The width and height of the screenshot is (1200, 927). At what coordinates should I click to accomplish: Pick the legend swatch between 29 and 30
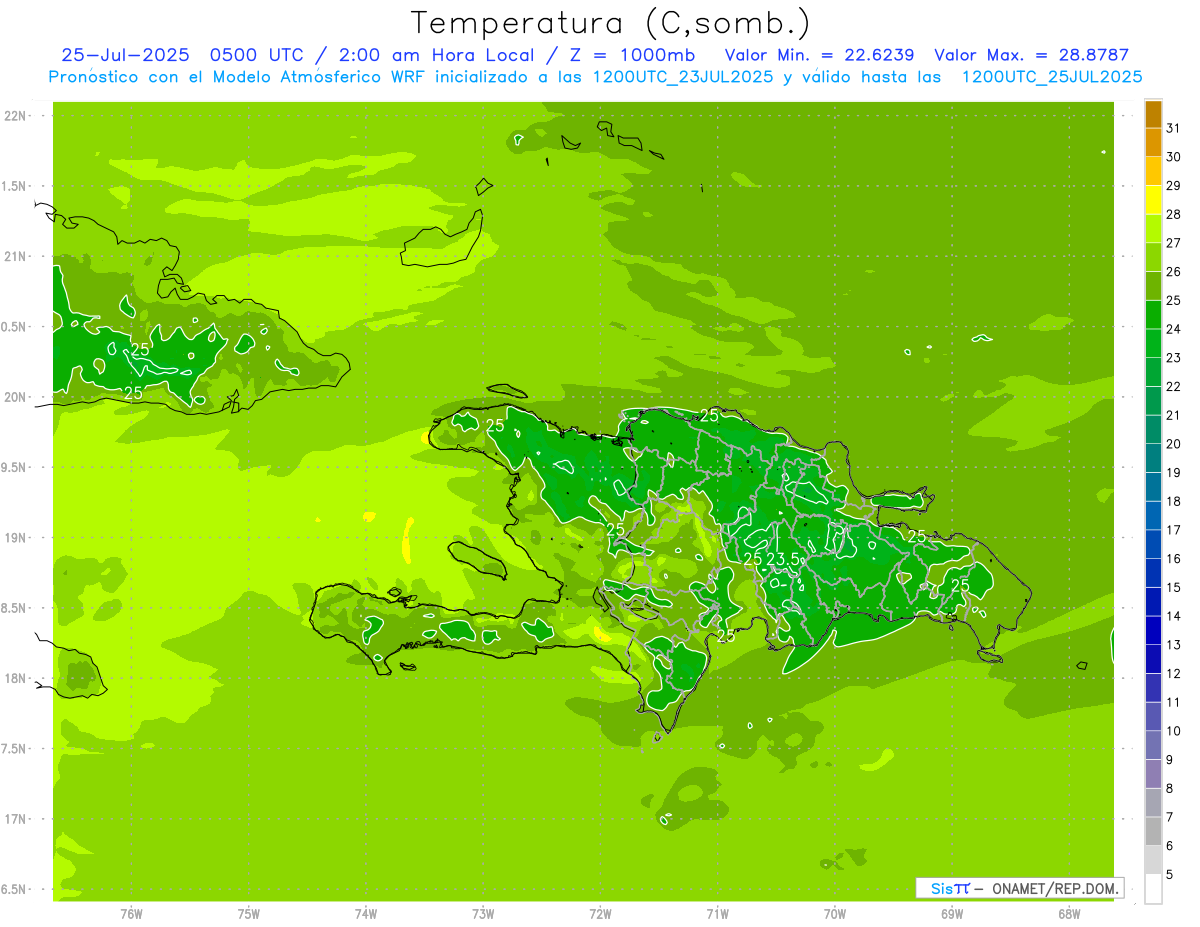click(x=1153, y=171)
